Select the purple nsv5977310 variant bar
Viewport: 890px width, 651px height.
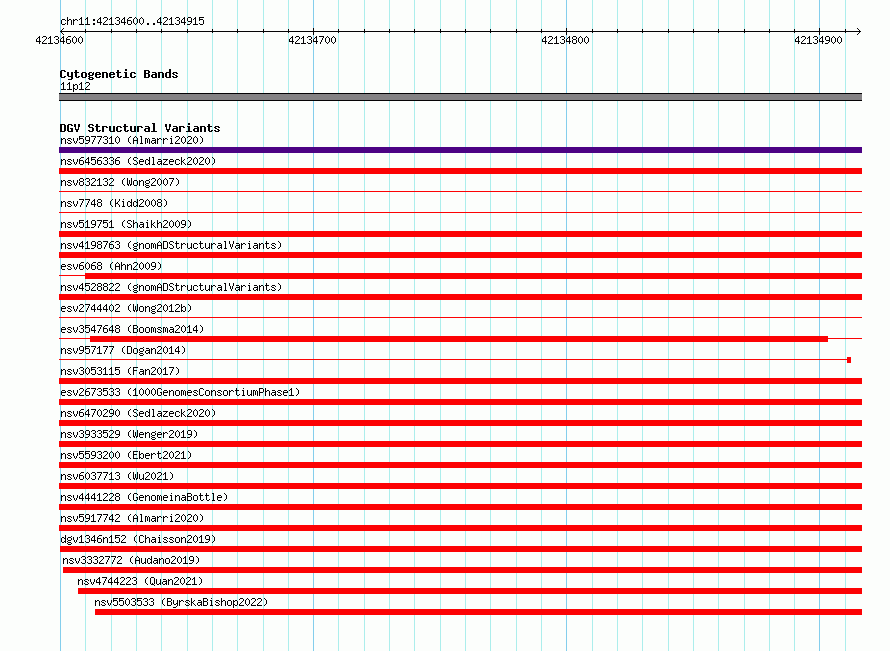click(460, 150)
